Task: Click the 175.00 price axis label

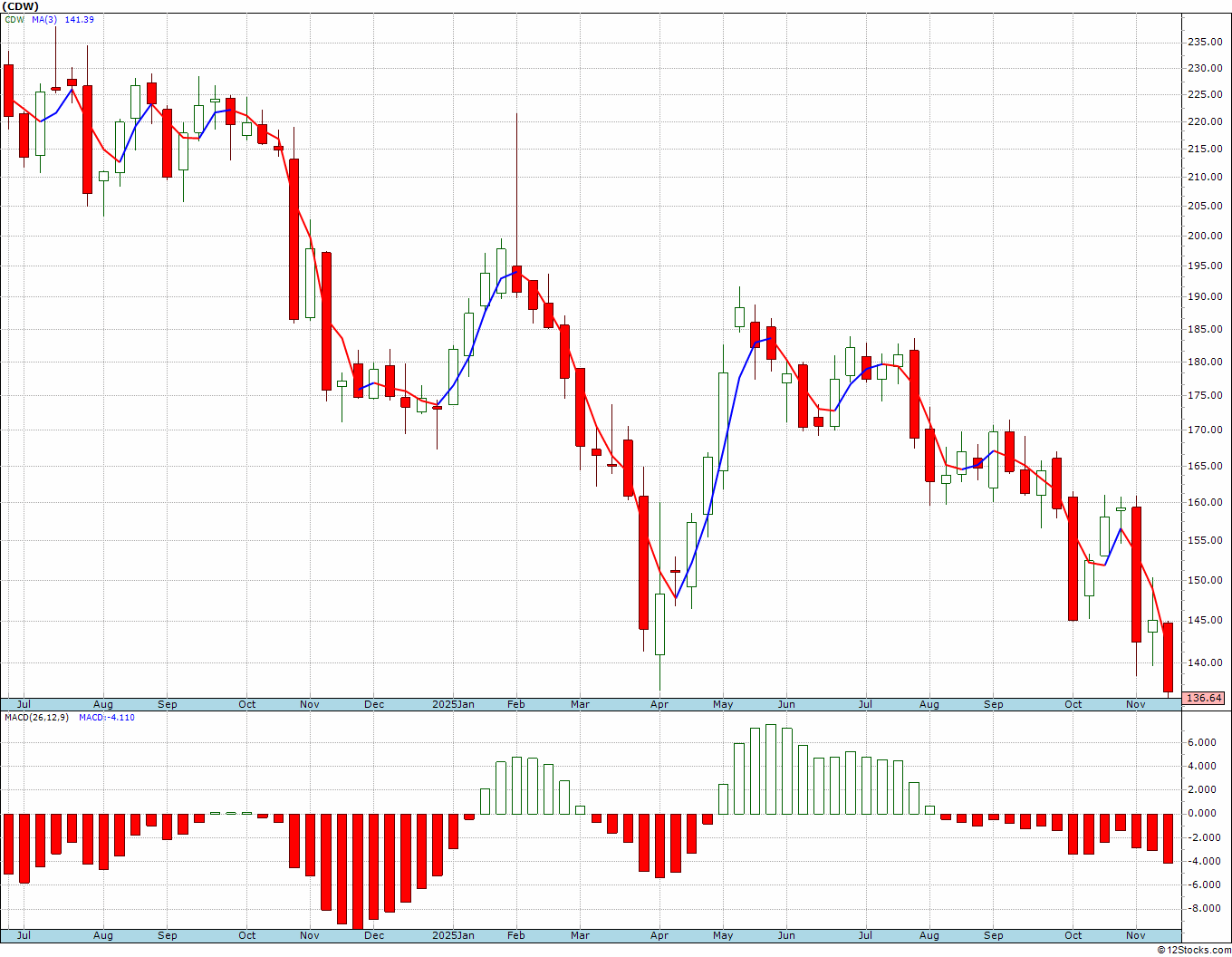Action: (x=1206, y=395)
